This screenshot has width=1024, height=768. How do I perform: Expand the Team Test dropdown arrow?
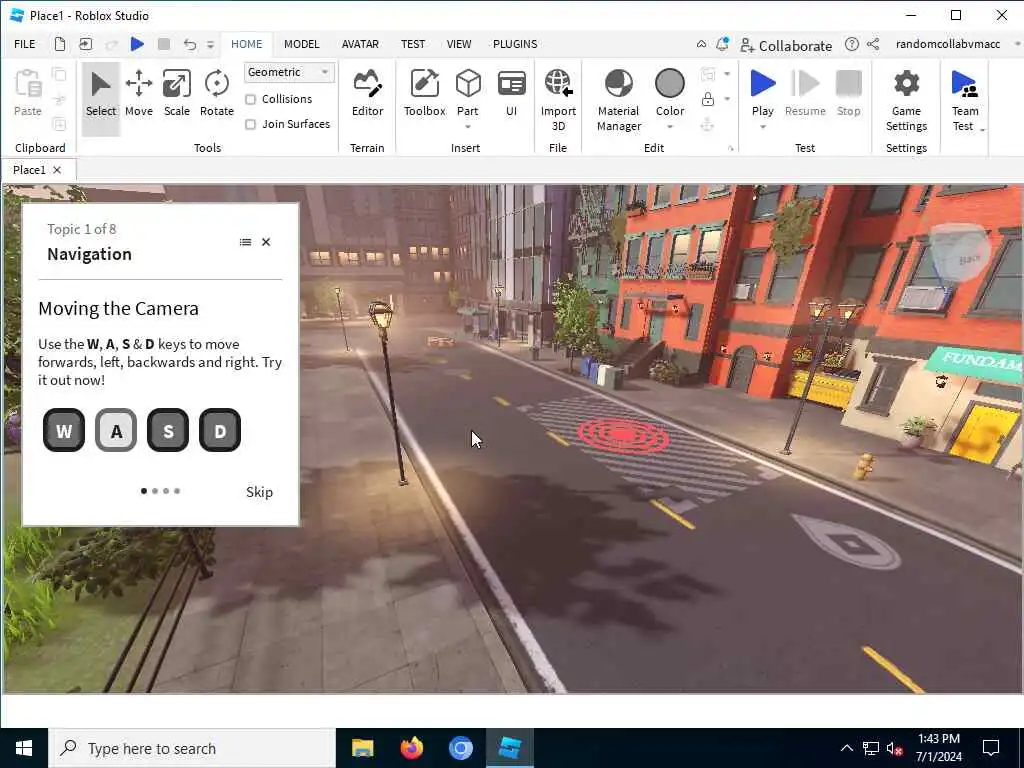[982, 130]
